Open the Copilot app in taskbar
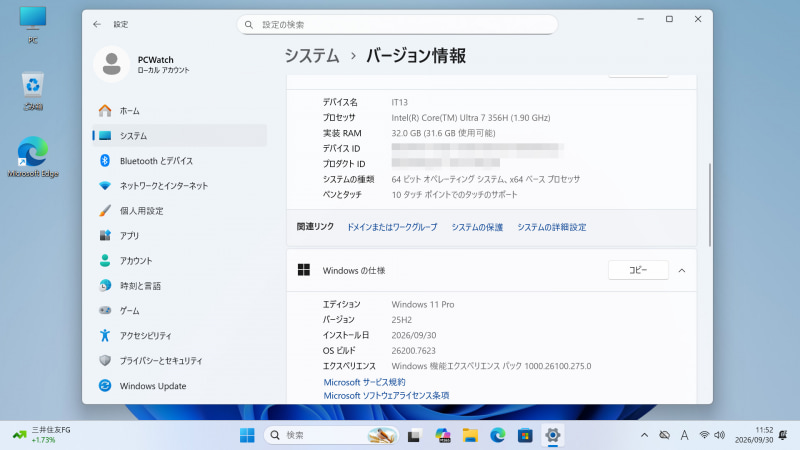The height and width of the screenshot is (450, 800). (x=442, y=435)
